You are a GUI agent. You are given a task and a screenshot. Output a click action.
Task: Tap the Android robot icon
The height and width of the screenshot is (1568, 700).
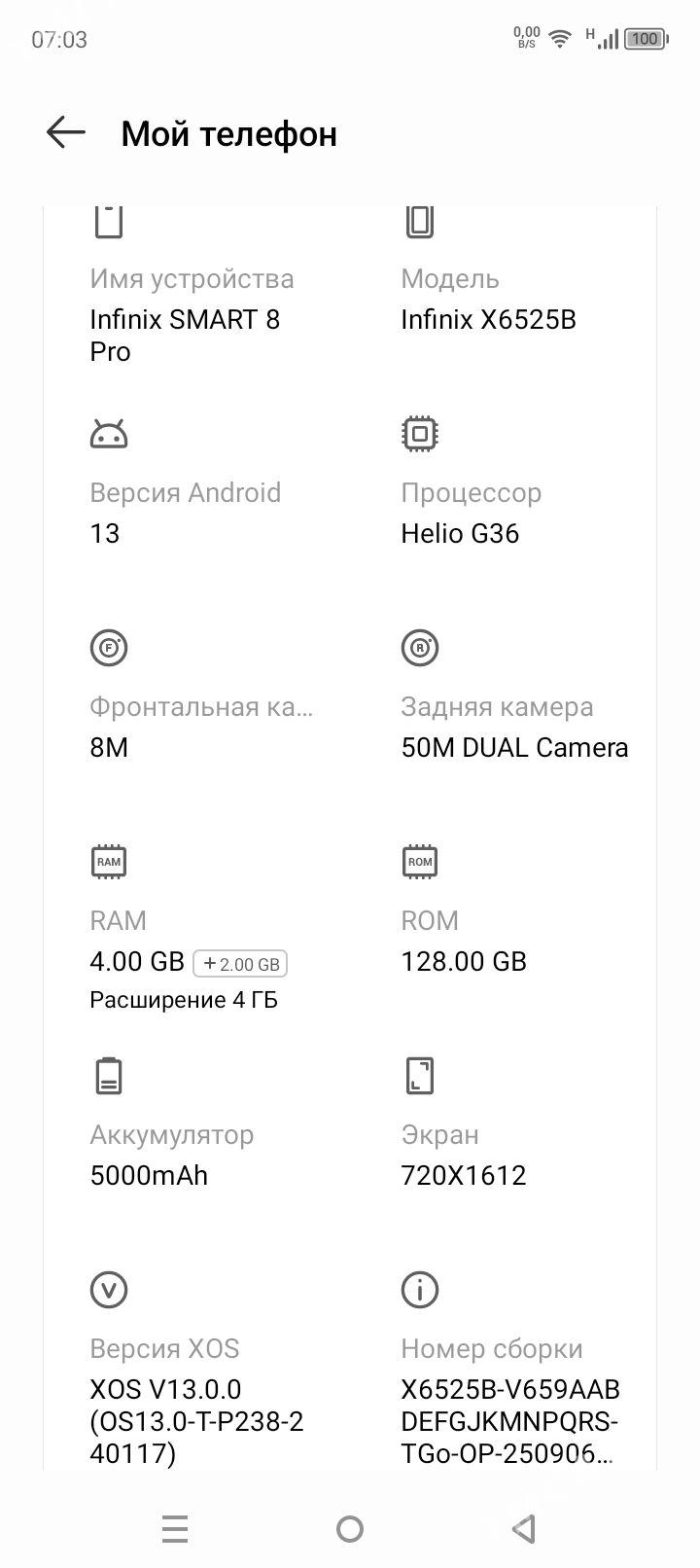pos(109,434)
